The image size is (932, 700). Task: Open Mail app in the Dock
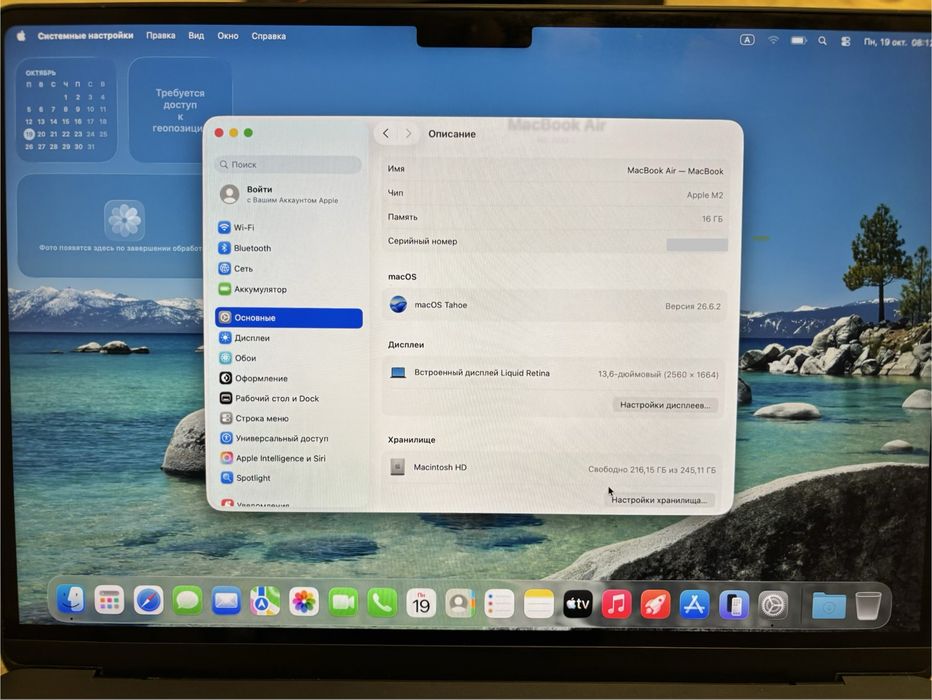pos(226,603)
